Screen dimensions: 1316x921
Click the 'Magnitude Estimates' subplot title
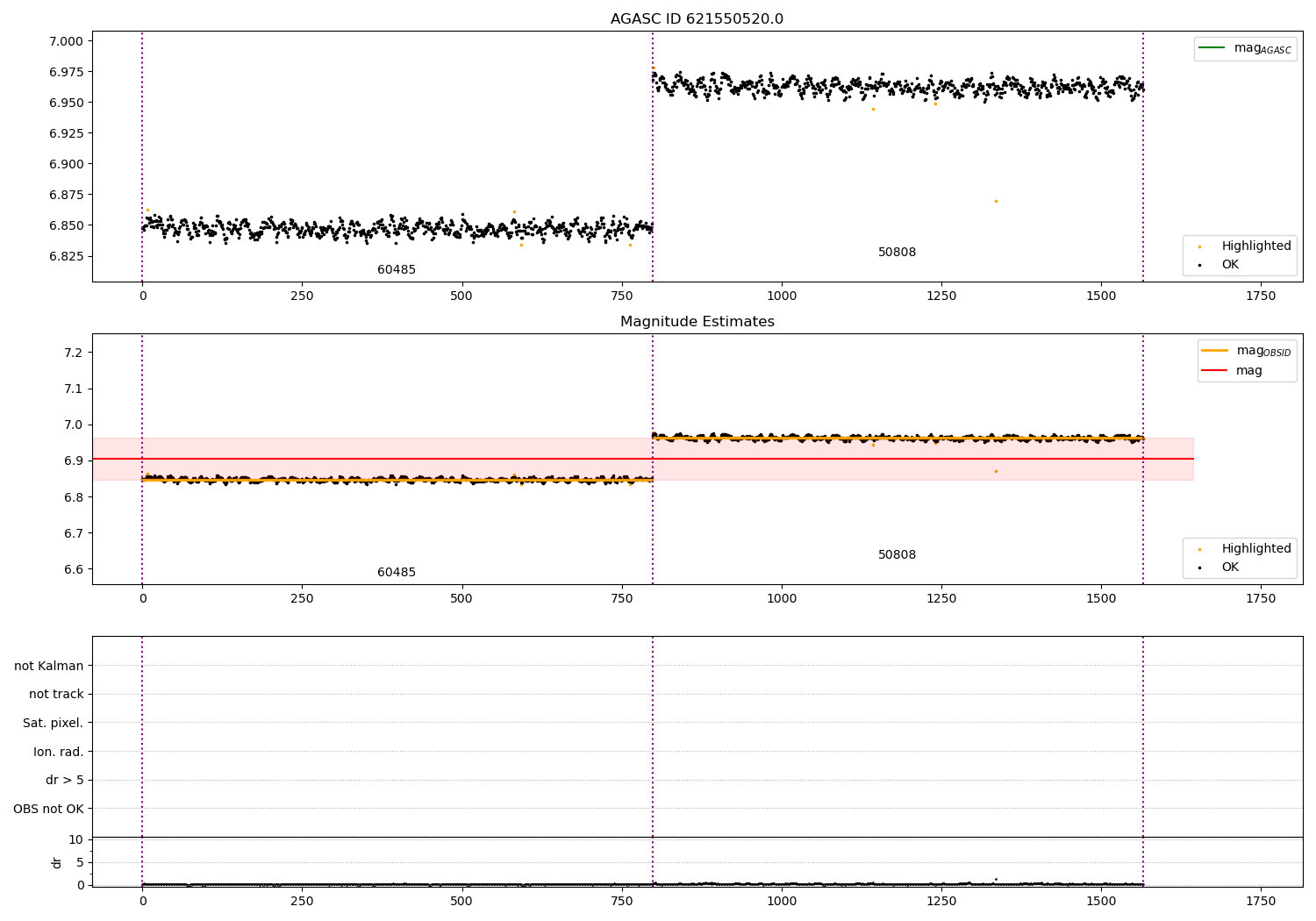pyautogui.click(x=697, y=322)
